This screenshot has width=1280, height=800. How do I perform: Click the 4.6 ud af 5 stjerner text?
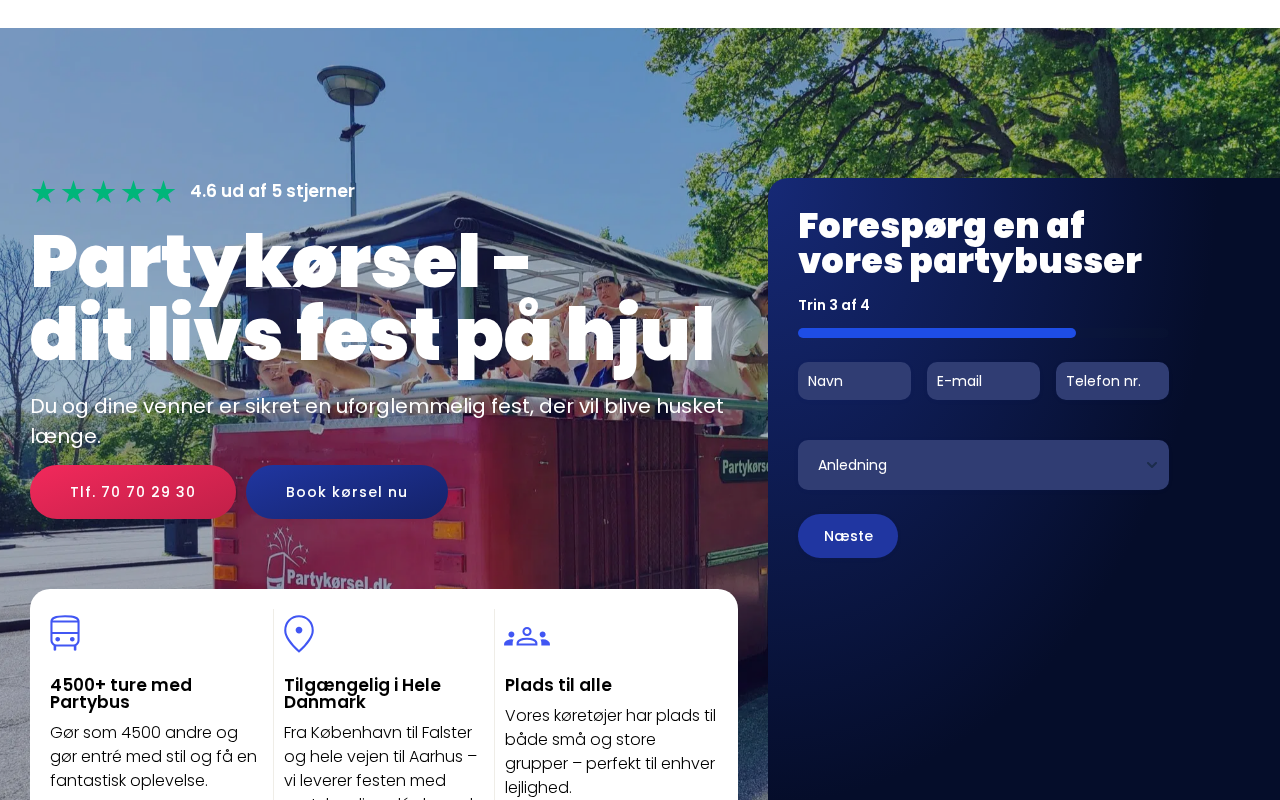pyautogui.click(x=273, y=191)
